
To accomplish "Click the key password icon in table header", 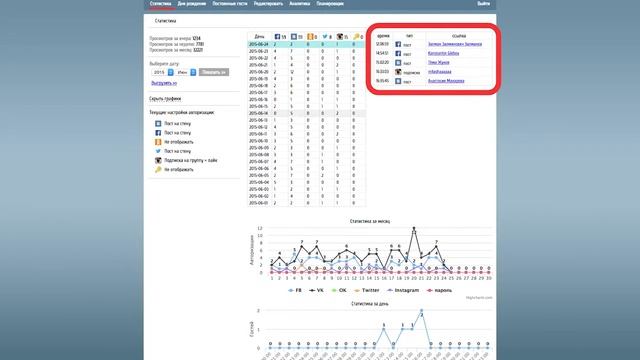I will click(356, 37).
